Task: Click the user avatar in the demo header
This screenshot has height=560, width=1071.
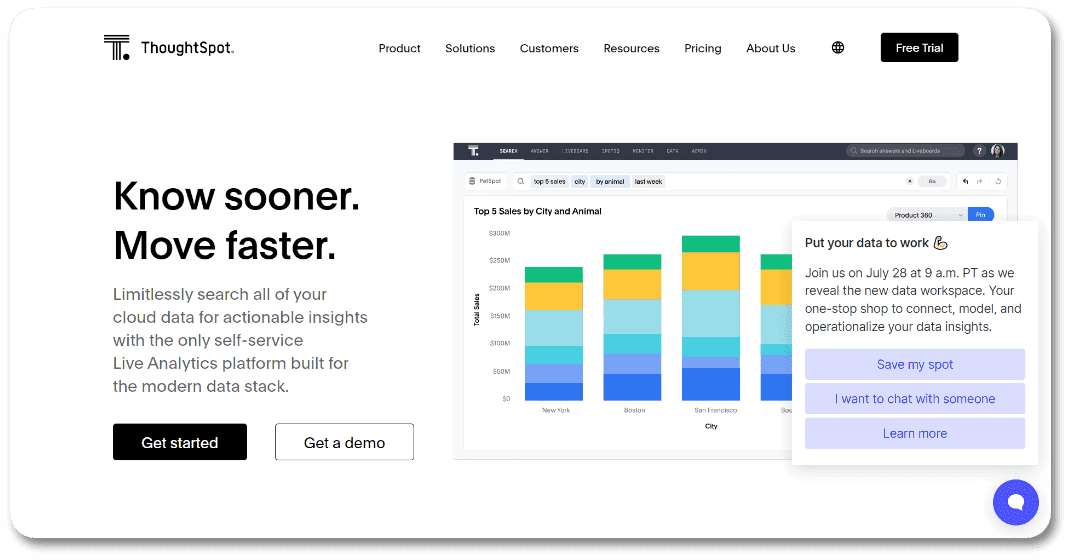Action: click(998, 151)
